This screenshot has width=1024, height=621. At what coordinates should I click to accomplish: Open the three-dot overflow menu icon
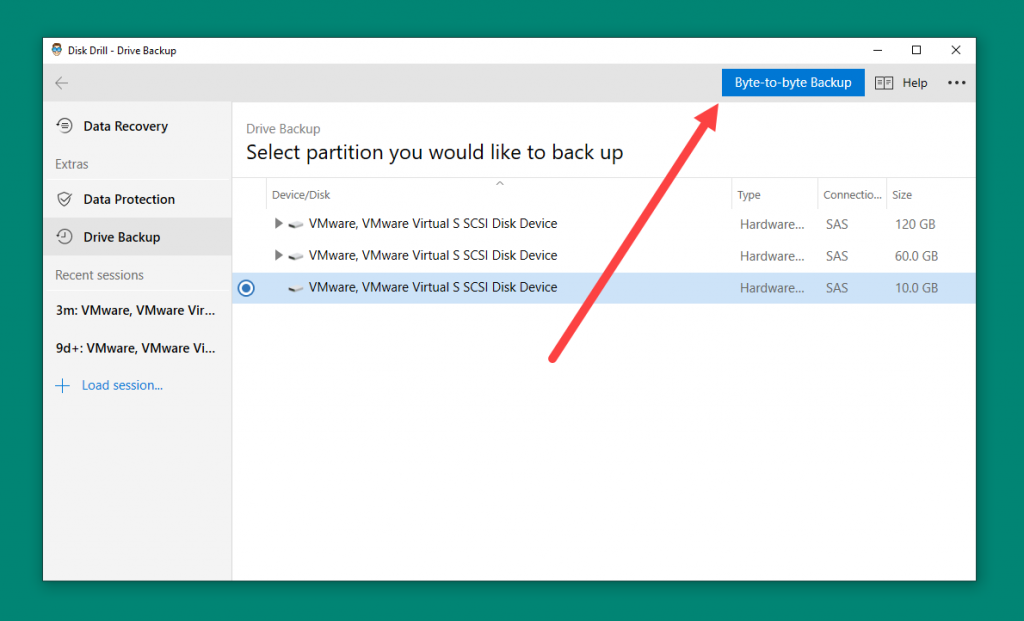pyautogui.click(x=956, y=82)
